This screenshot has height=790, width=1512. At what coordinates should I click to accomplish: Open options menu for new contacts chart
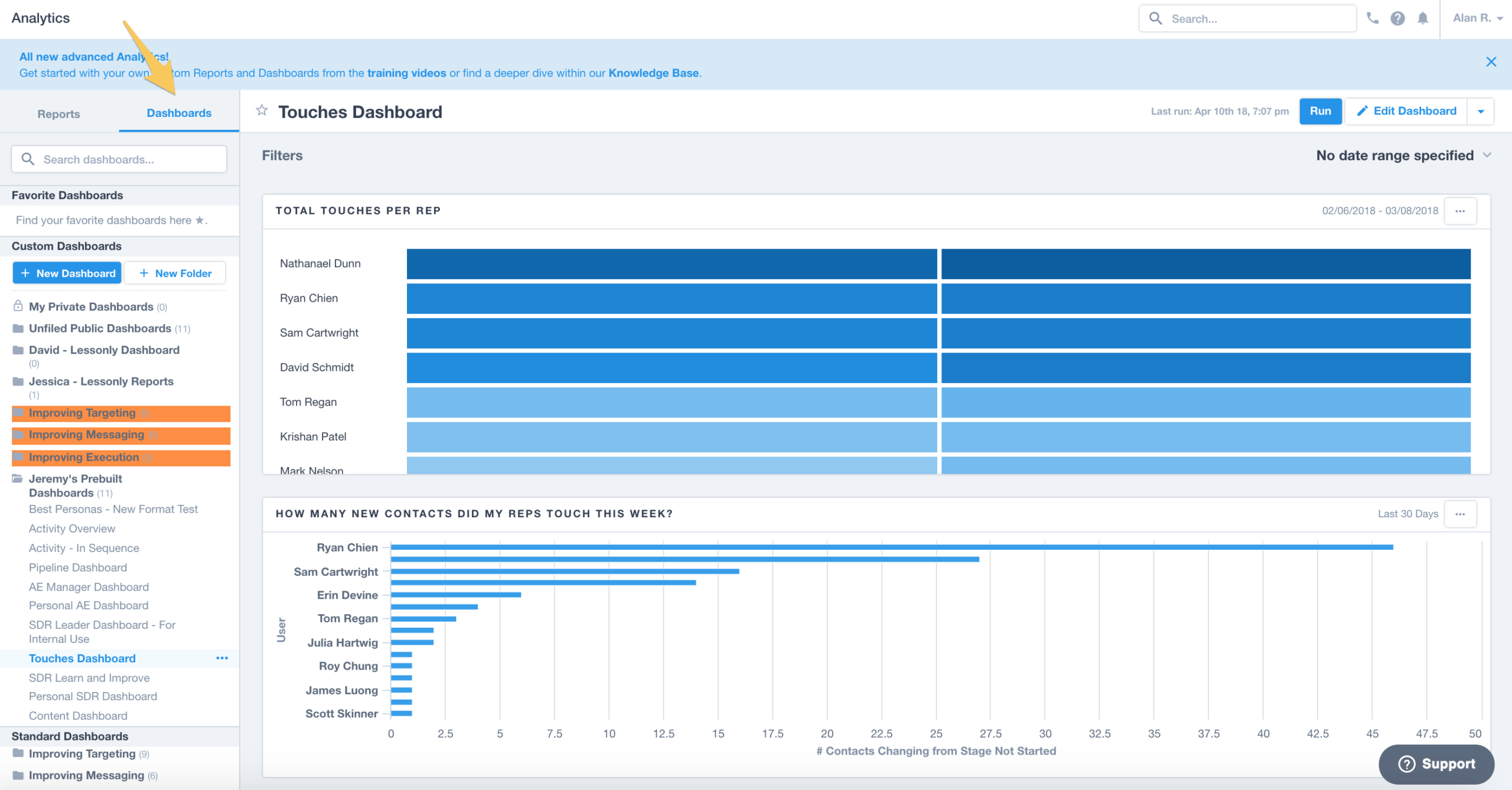coord(1460,514)
